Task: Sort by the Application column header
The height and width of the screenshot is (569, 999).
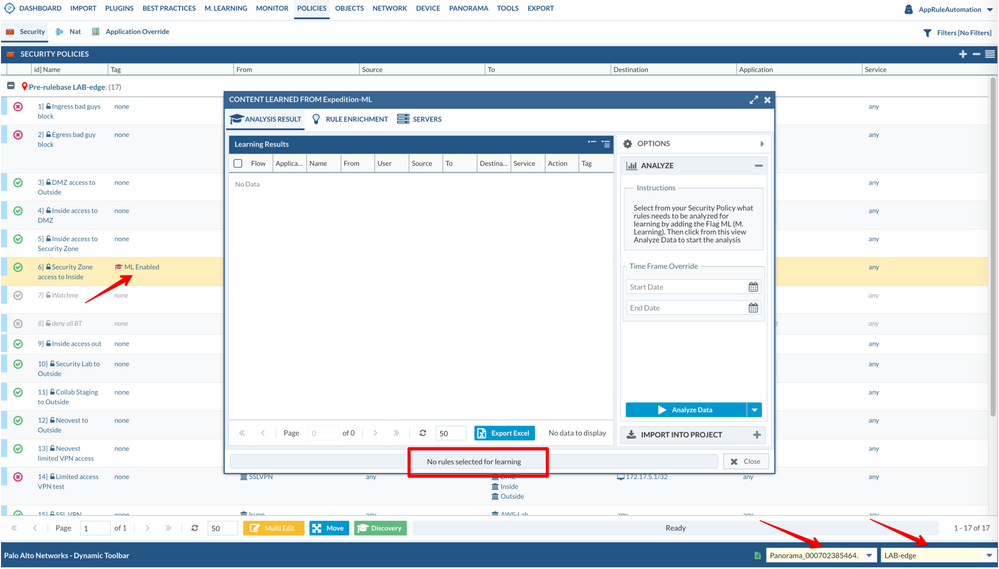Action: tap(756, 69)
